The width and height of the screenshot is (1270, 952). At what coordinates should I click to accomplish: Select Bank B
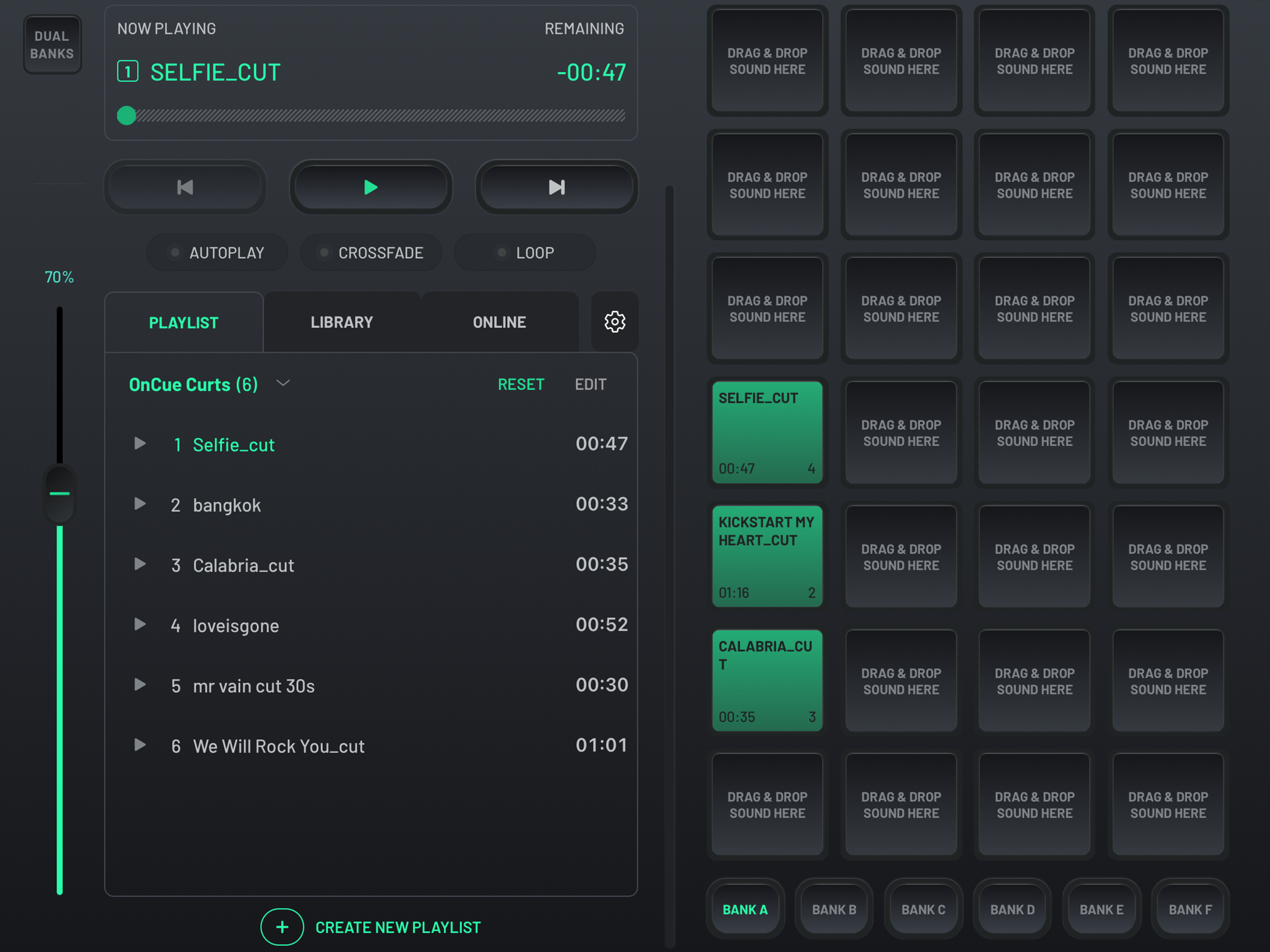(x=833, y=910)
